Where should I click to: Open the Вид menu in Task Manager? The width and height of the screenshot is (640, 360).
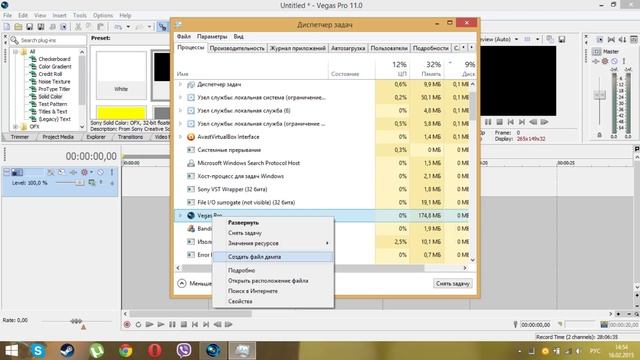tap(238, 36)
